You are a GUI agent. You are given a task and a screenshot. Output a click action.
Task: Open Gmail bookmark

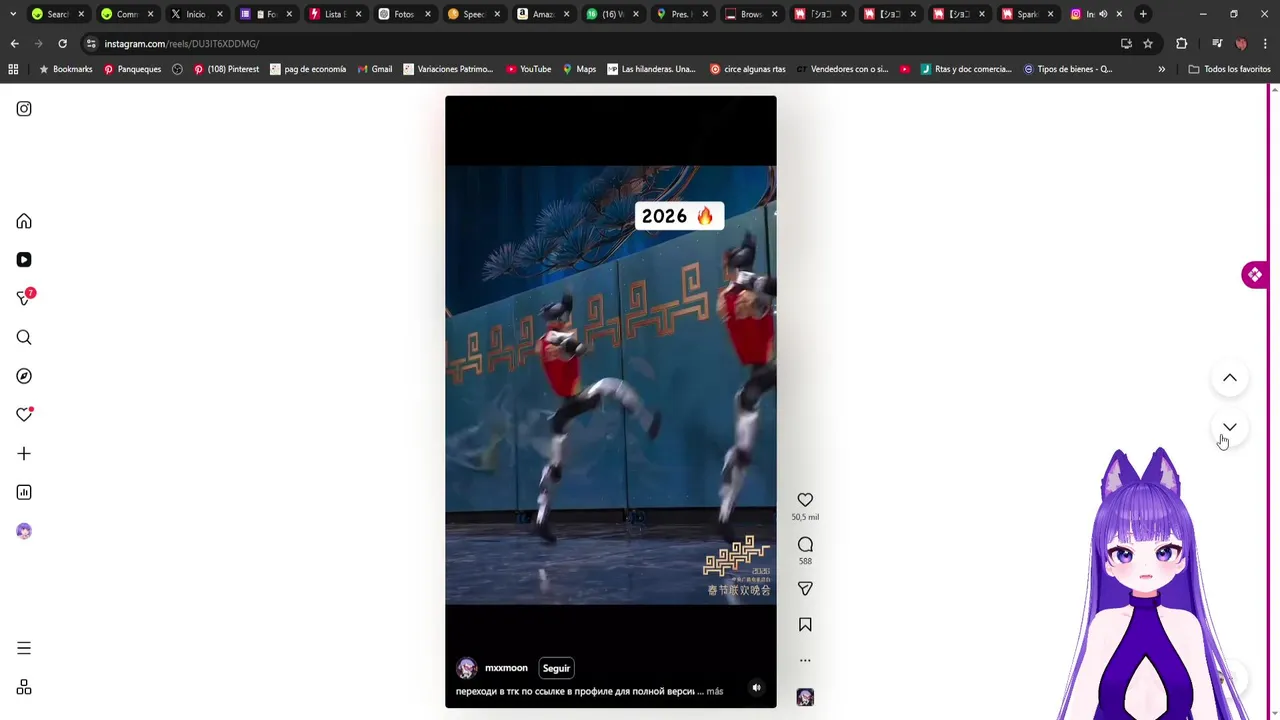tap(374, 69)
